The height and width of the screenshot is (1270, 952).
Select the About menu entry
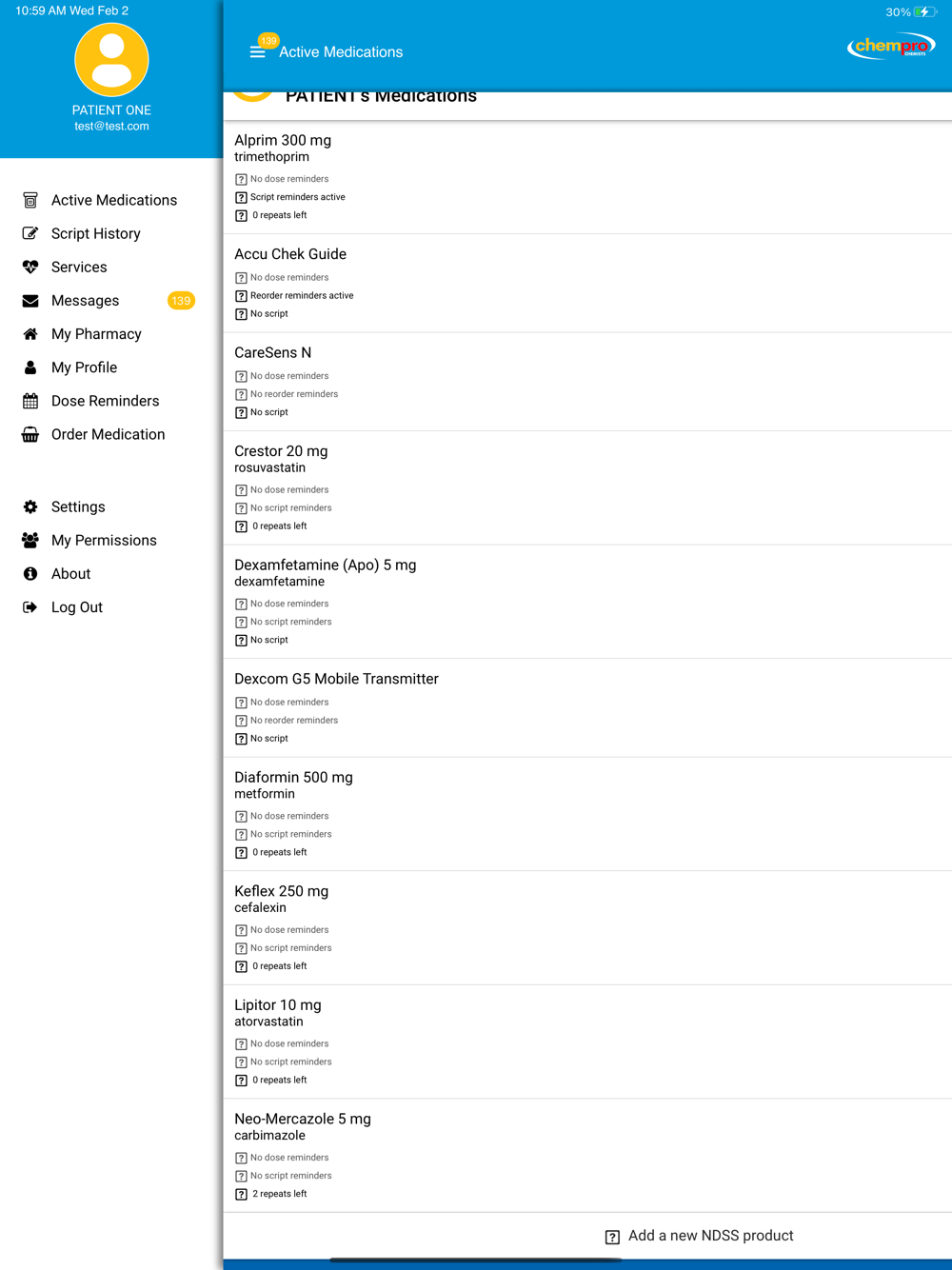click(x=70, y=574)
